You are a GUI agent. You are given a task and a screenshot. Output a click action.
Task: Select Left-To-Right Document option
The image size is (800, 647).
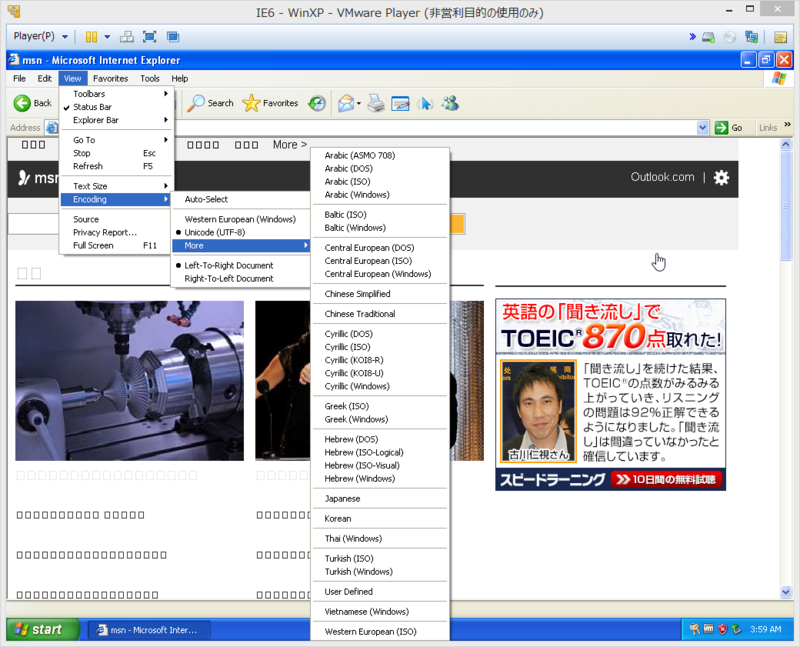click(x=240, y=265)
